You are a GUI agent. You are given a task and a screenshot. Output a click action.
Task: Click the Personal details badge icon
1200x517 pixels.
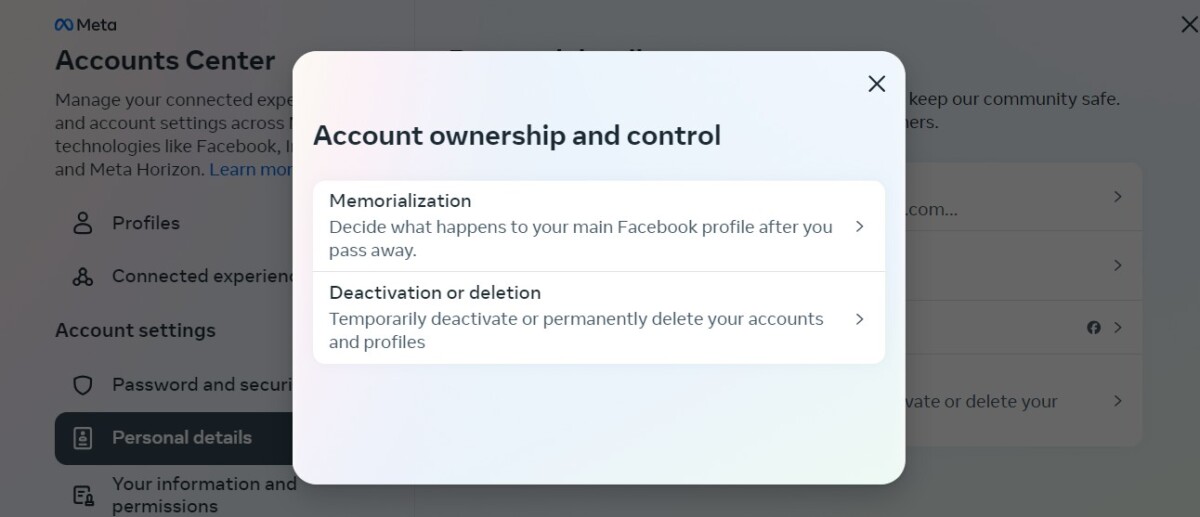tap(83, 438)
